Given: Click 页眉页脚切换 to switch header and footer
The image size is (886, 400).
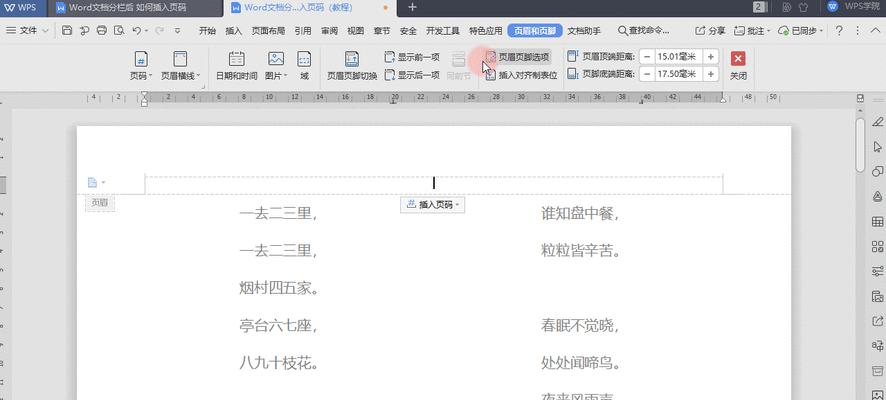Looking at the screenshot, I should click(x=351, y=65).
